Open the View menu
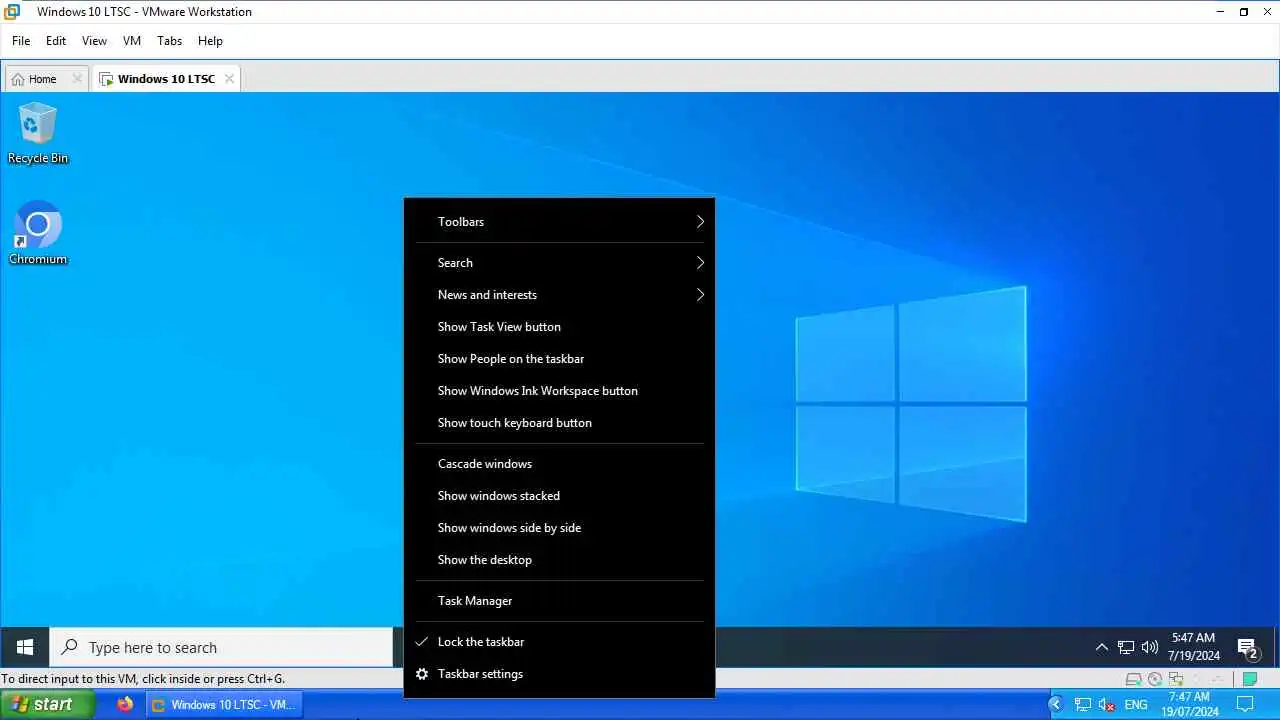 click(94, 41)
